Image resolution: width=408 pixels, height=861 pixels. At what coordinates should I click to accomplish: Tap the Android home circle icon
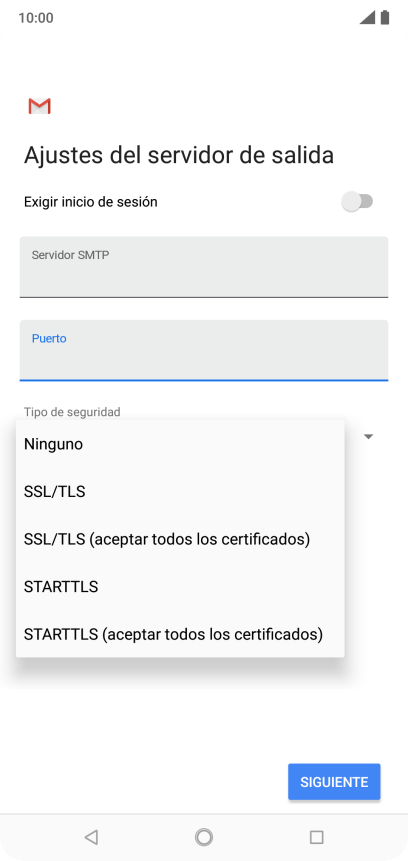pos(204,837)
